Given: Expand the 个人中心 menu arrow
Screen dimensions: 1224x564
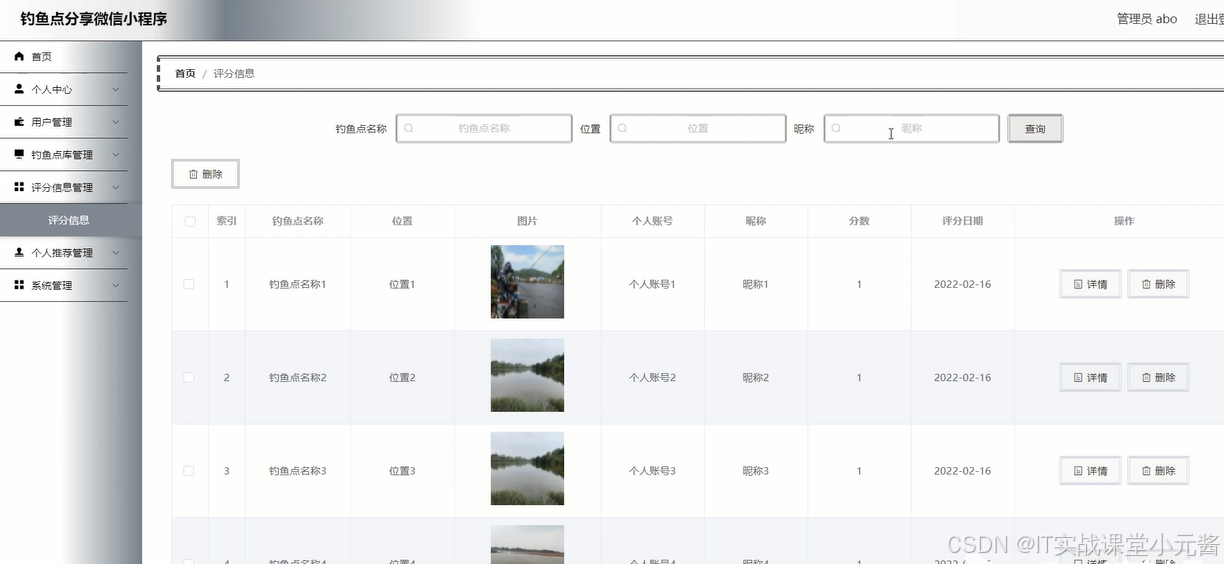Looking at the screenshot, I should tap(116, 90).
